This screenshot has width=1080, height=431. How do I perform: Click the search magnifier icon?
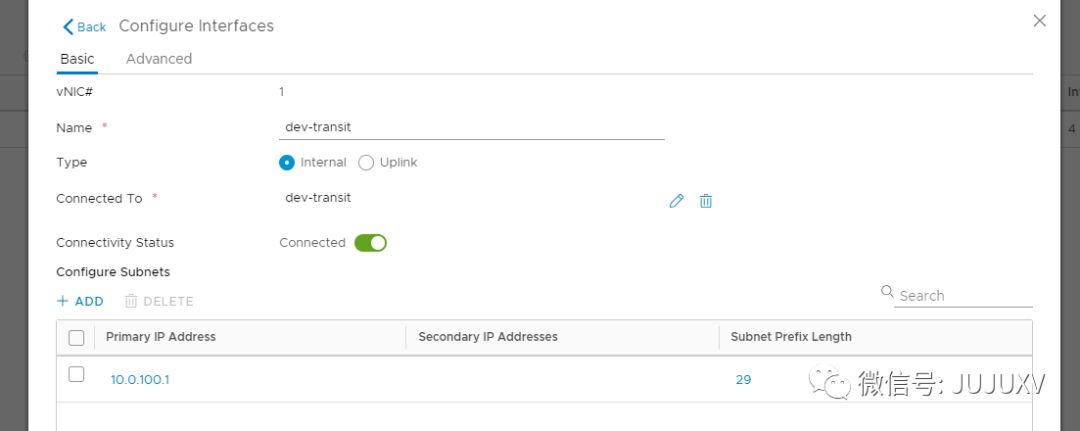click(x=887, y=292)
